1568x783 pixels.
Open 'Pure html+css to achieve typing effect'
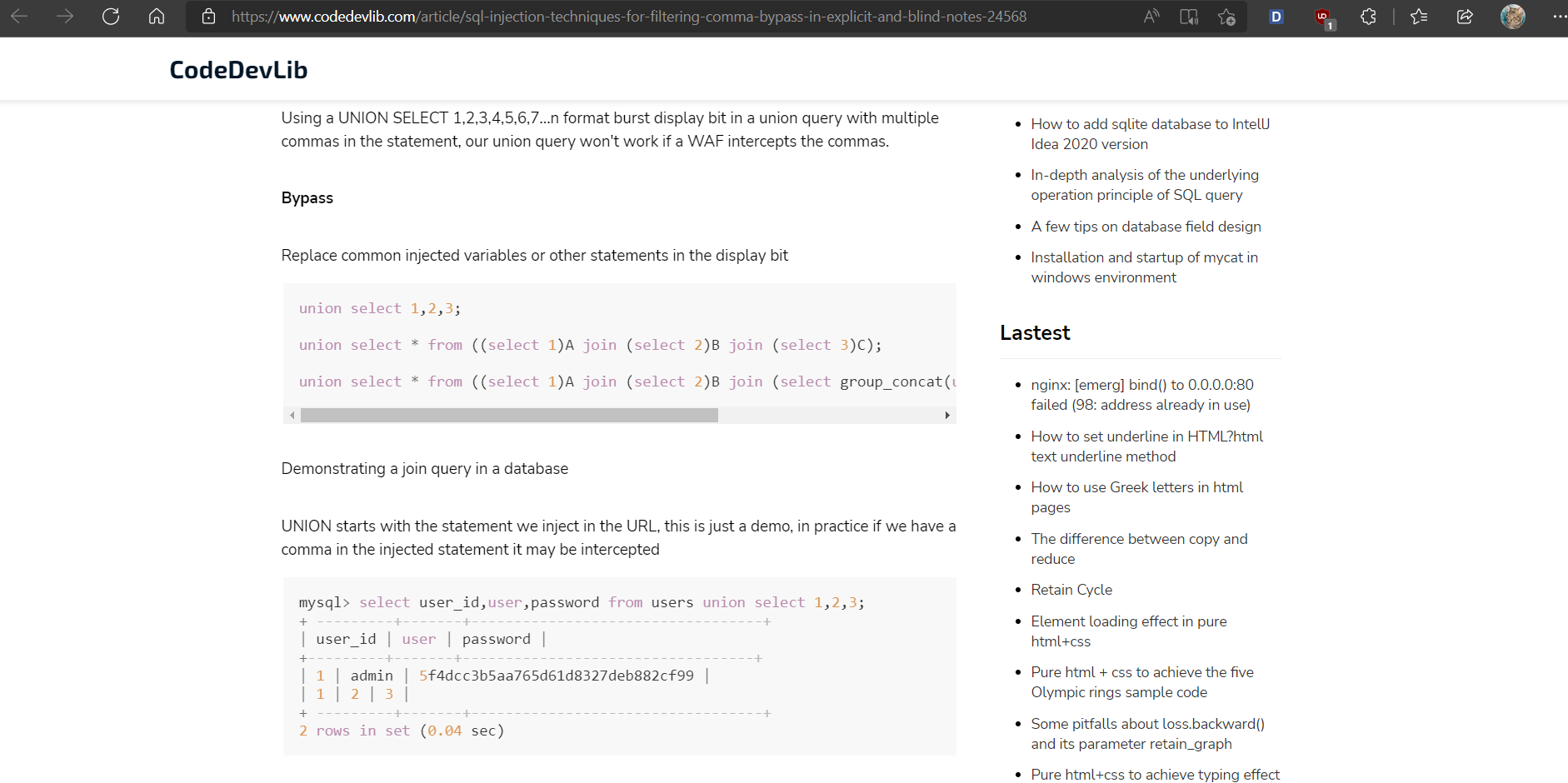pos(1155,775)
